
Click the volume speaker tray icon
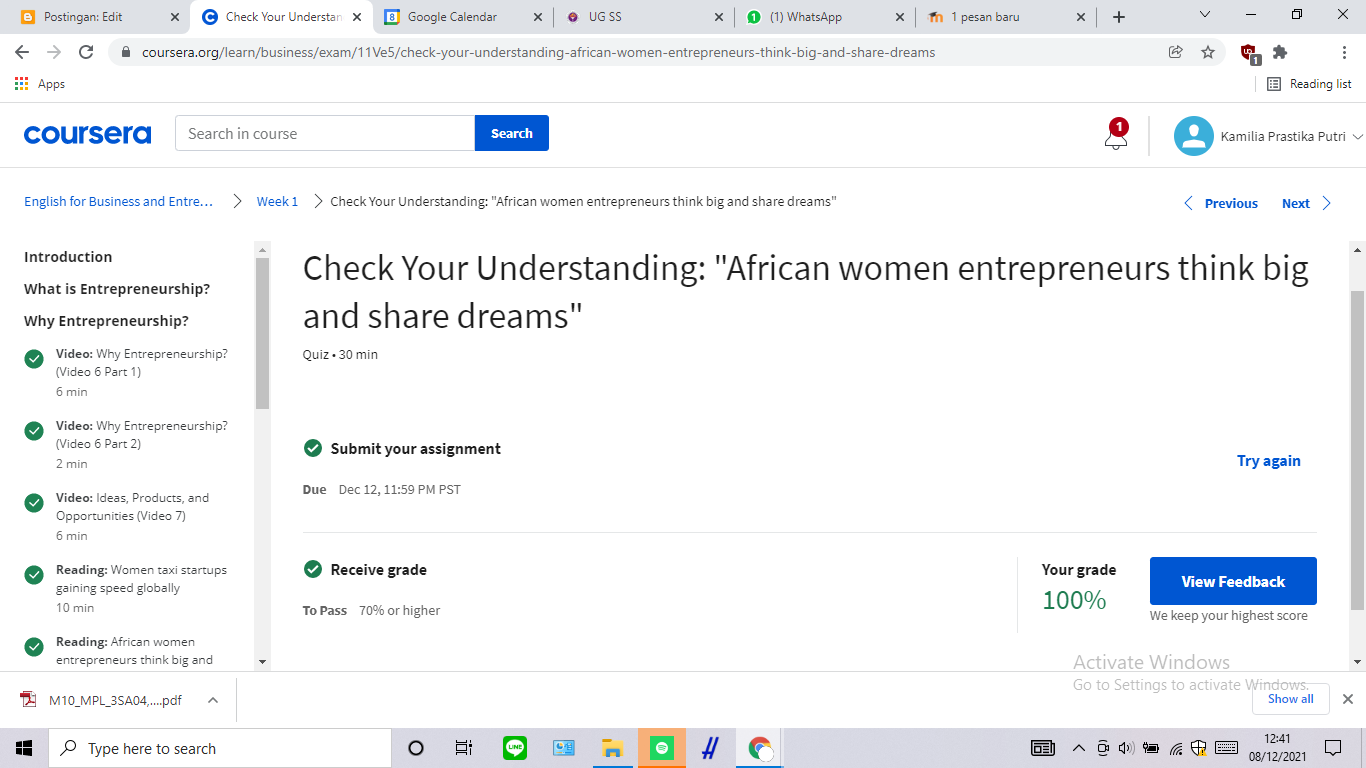pyautogui.click(x=1126, y=748)
